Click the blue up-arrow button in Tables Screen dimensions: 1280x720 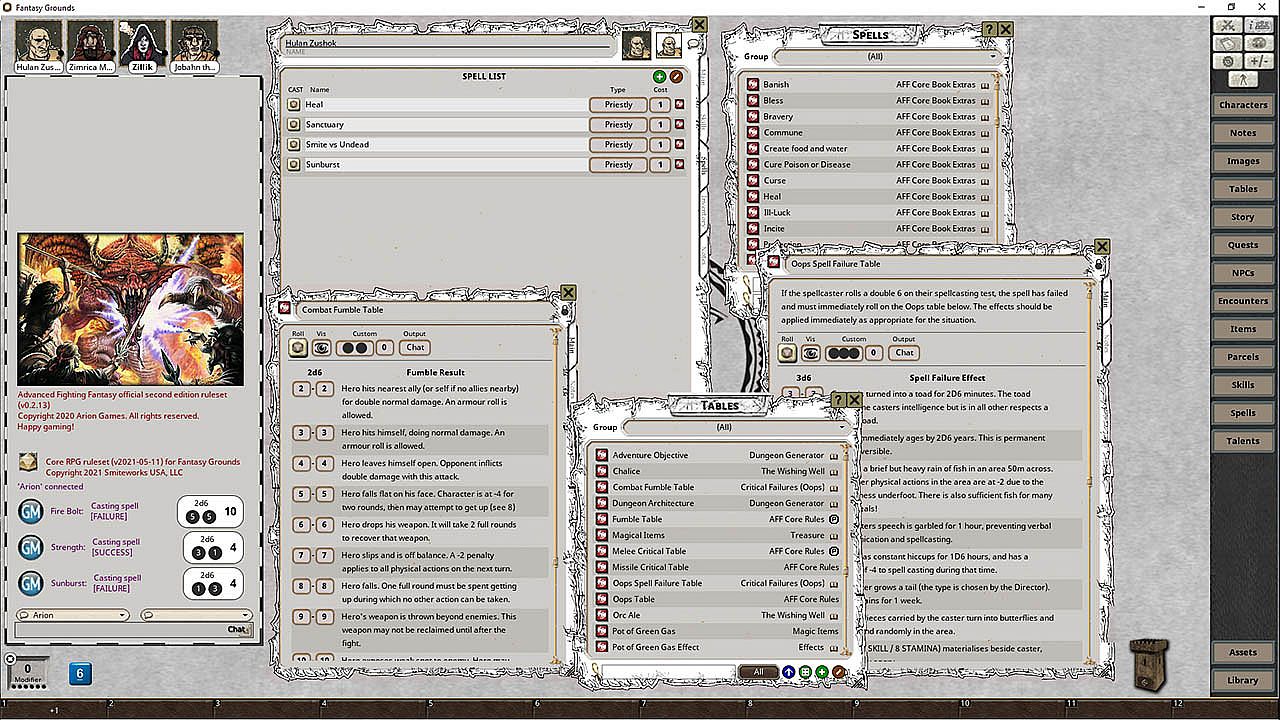[789, 672]
